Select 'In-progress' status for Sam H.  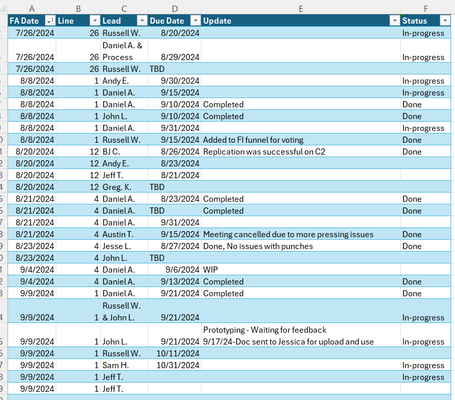point(426,365)
